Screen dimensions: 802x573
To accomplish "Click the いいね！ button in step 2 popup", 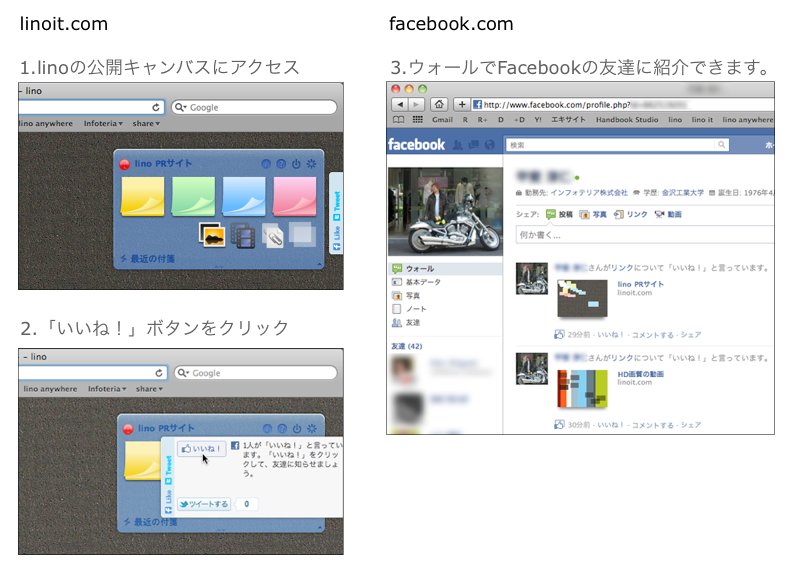I will (202, 449).
